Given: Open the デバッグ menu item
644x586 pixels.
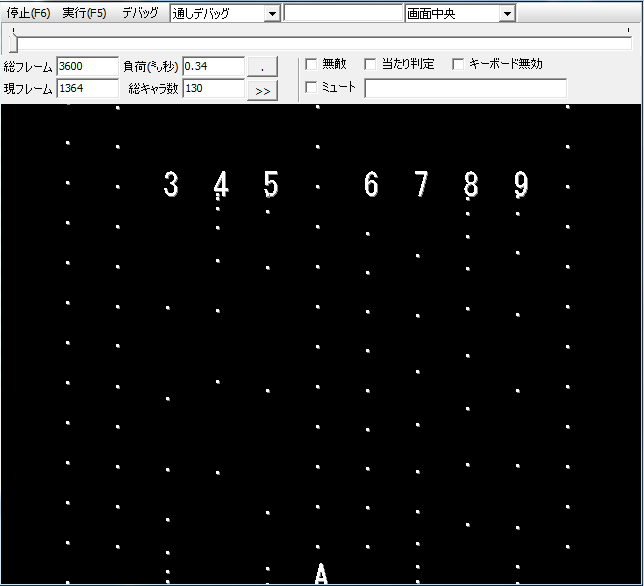Looking at the screenshot, I should pos(140,13).
